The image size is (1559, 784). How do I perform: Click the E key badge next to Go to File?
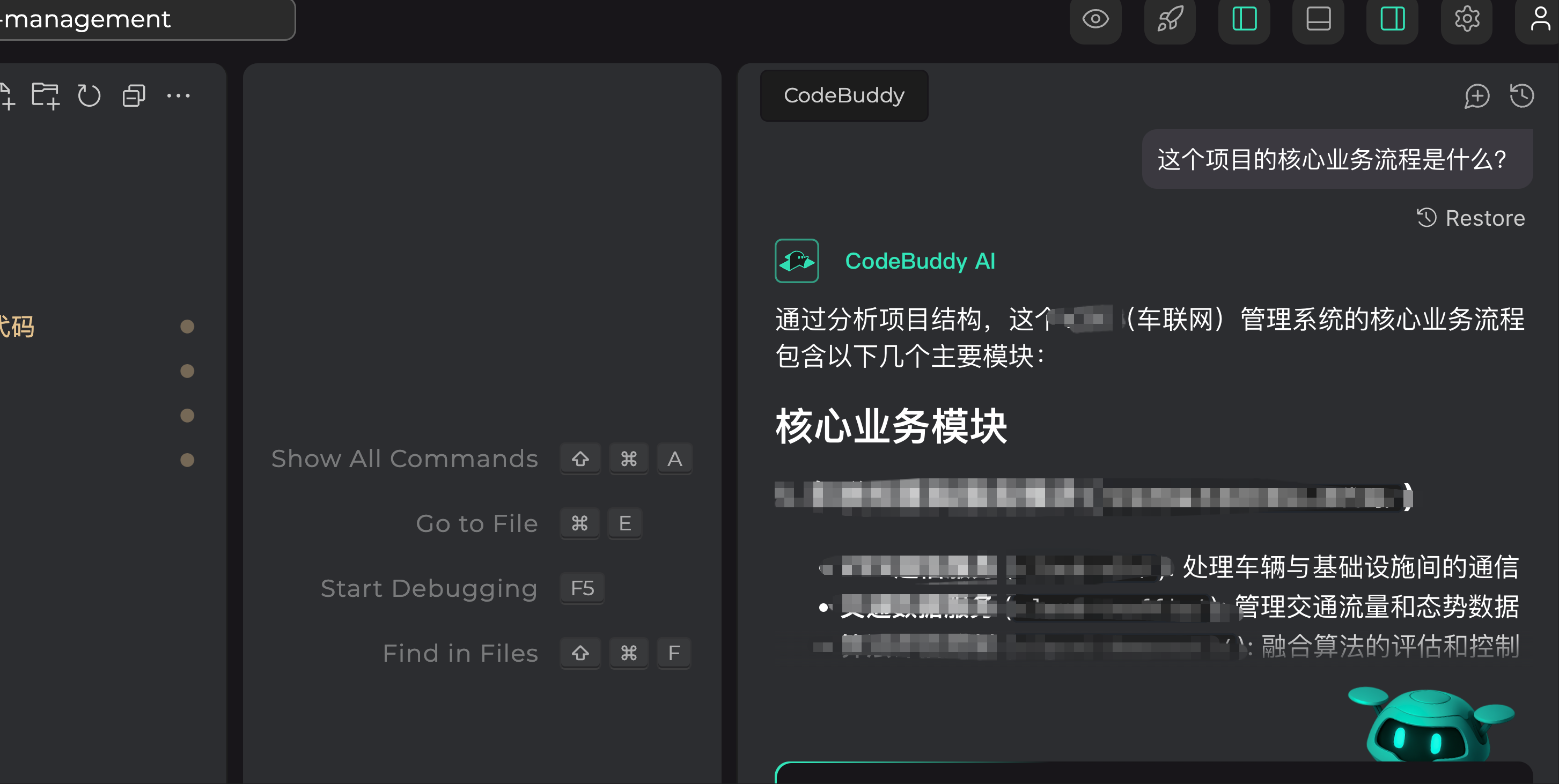coord(625,523)
